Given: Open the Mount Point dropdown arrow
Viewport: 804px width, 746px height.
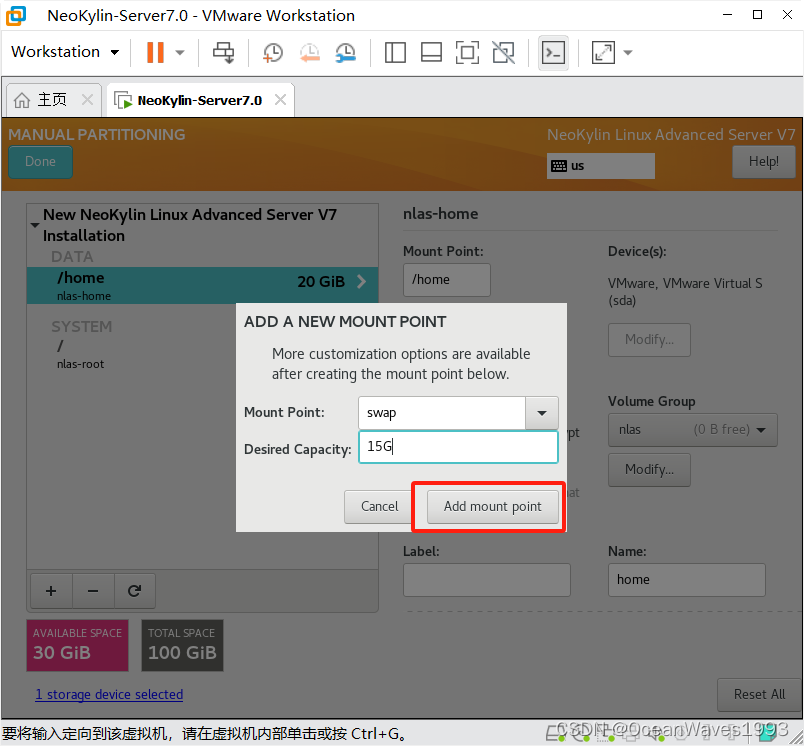Looking at the screenshot, I should pyautogui.click(x=542, y=413).
